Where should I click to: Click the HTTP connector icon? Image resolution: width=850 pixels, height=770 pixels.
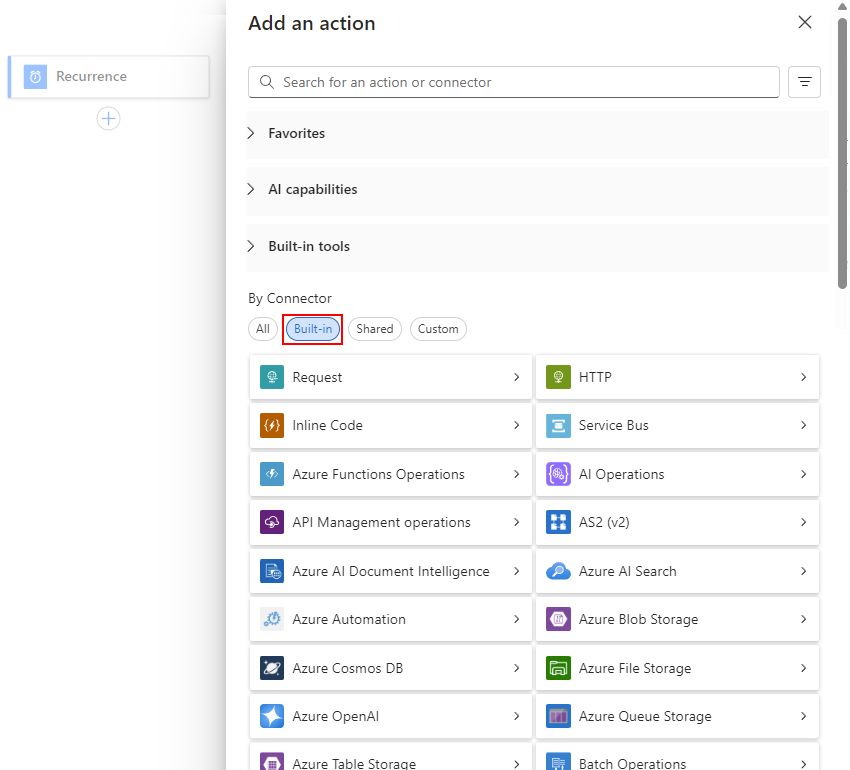557,377
